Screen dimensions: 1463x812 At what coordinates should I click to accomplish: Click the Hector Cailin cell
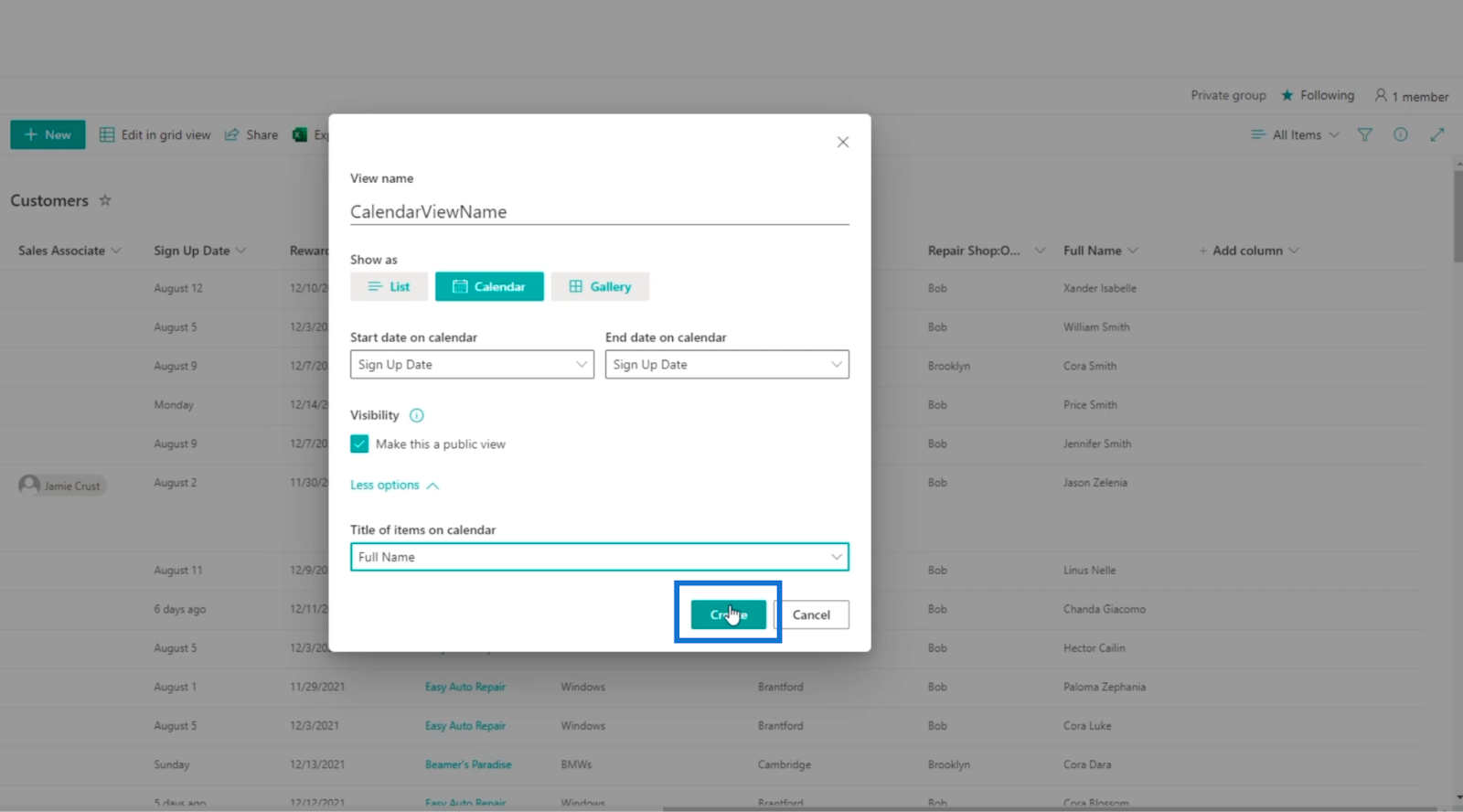pyautogui.click(x=1095, y=648)
